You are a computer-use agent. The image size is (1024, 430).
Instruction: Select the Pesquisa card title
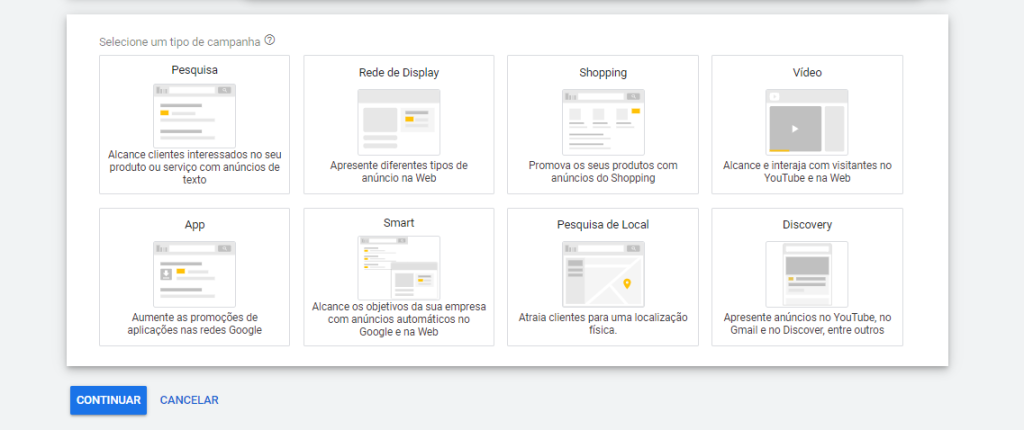coord(195,69)
